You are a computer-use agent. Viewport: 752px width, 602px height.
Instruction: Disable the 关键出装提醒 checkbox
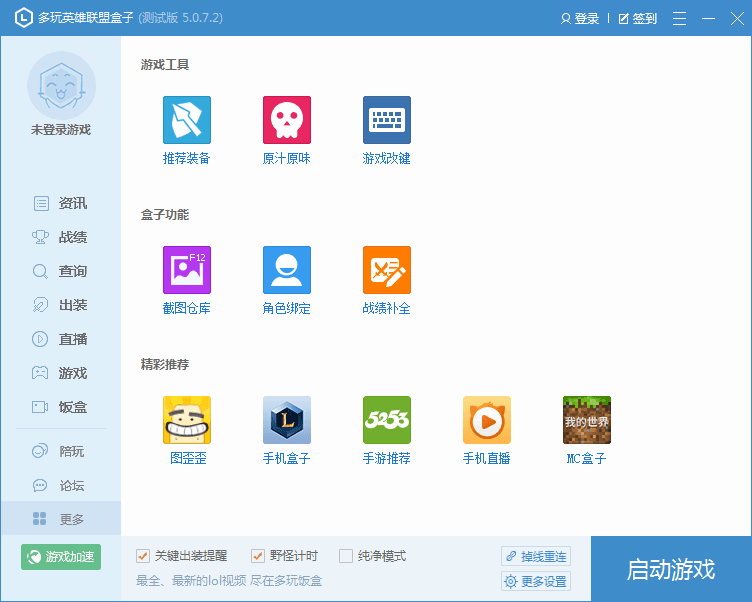pos(143,556)
